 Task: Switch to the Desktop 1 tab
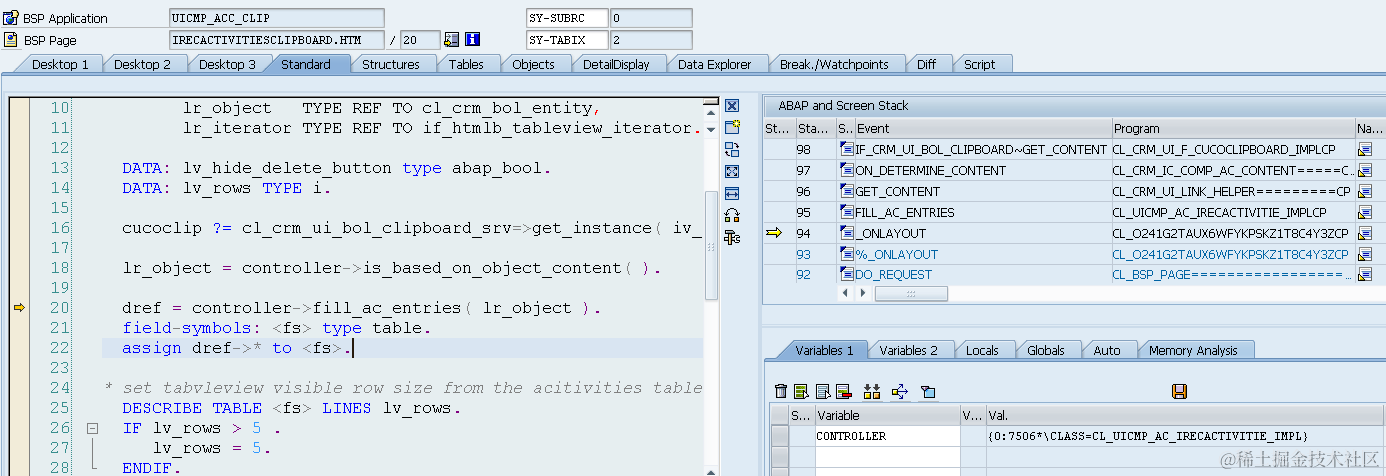[x=60, y=64]
